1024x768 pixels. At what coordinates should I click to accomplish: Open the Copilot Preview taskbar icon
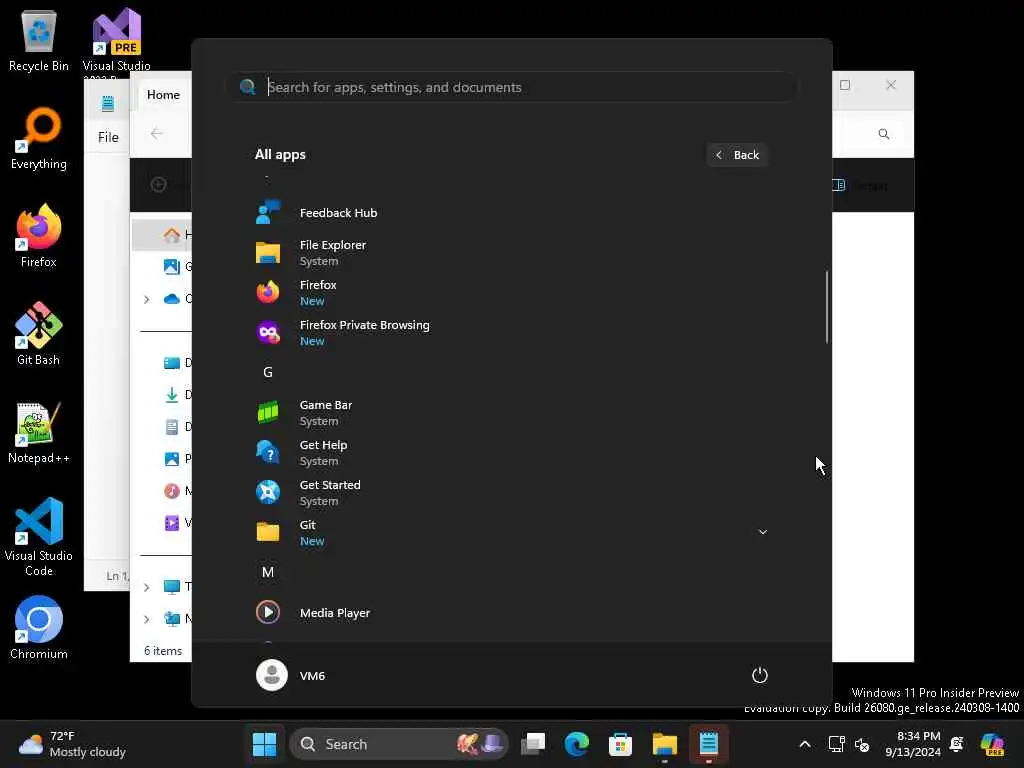(992, 744)
